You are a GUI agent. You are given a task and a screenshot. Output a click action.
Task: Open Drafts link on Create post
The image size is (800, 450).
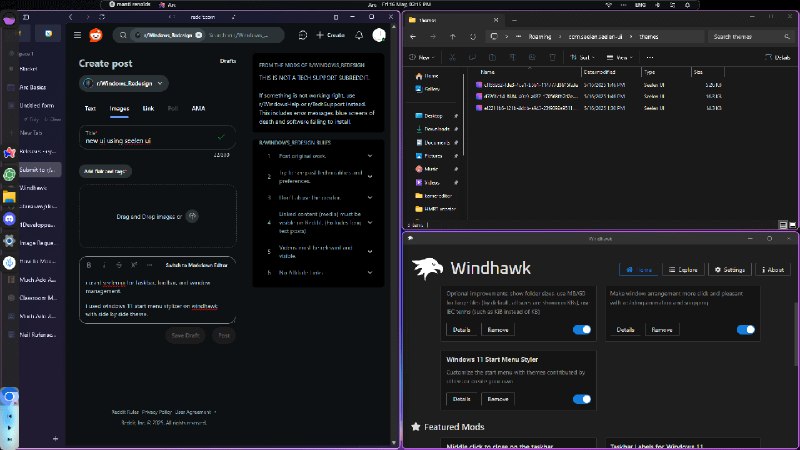(228, 61)
